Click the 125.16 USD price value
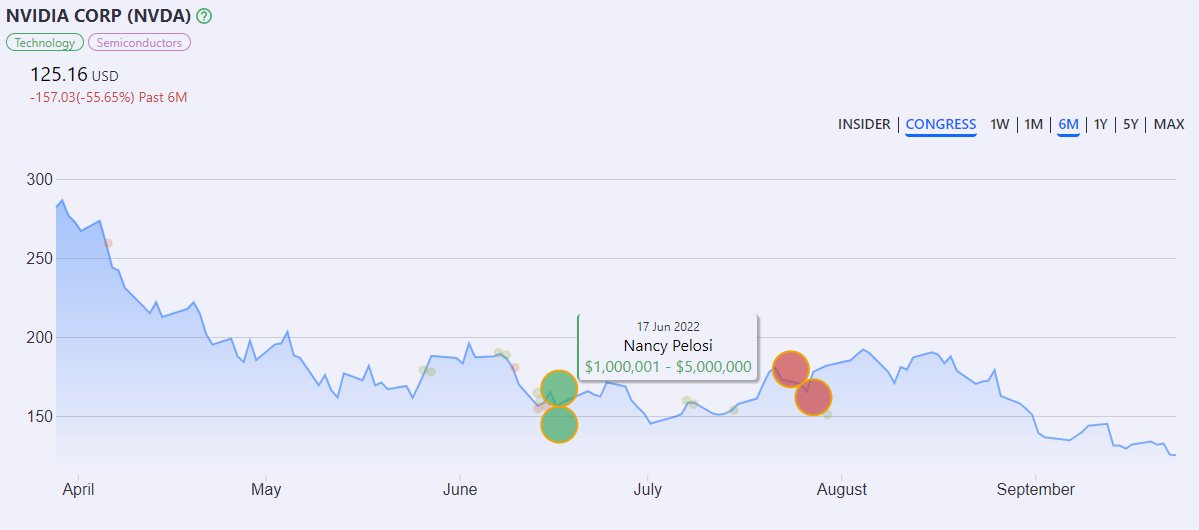The width and height of the screenshot is (1199, 530). pos(74,75)
